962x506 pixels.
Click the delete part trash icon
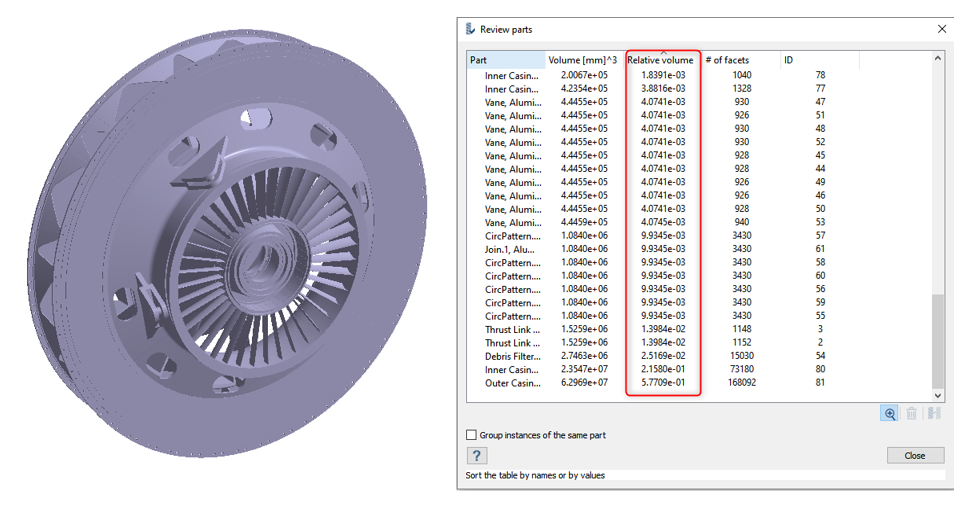(x=912, y=414)
